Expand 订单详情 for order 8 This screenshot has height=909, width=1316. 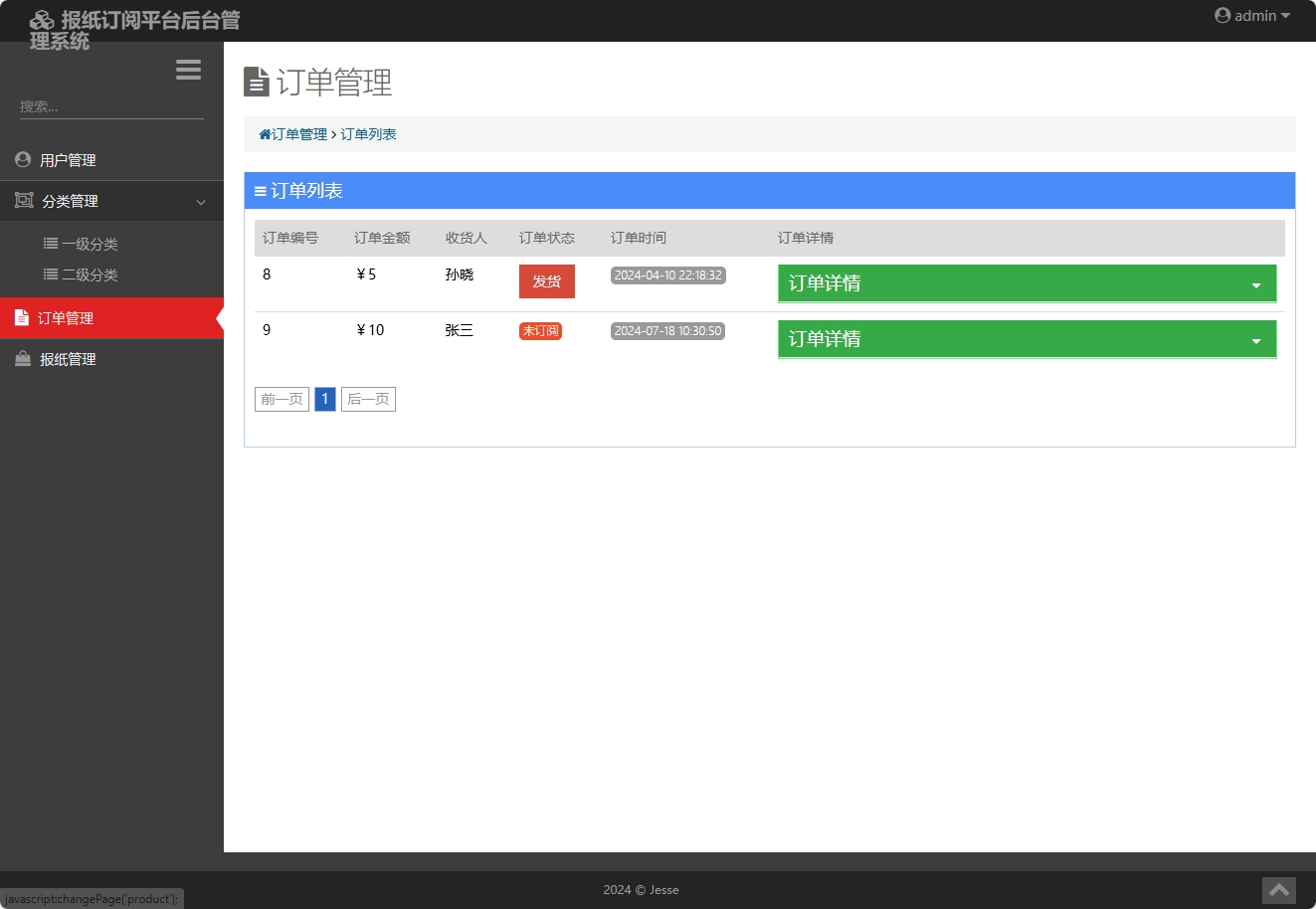tap(1026, 283)
